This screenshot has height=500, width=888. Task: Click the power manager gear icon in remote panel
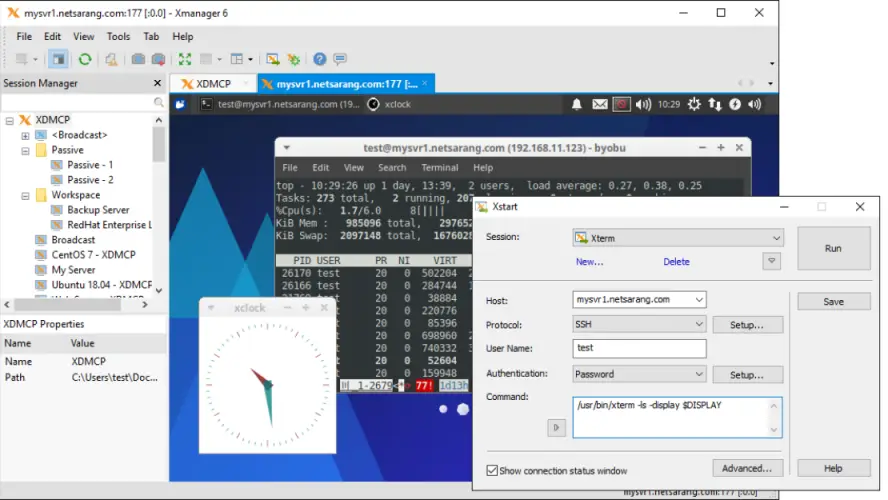694,104
